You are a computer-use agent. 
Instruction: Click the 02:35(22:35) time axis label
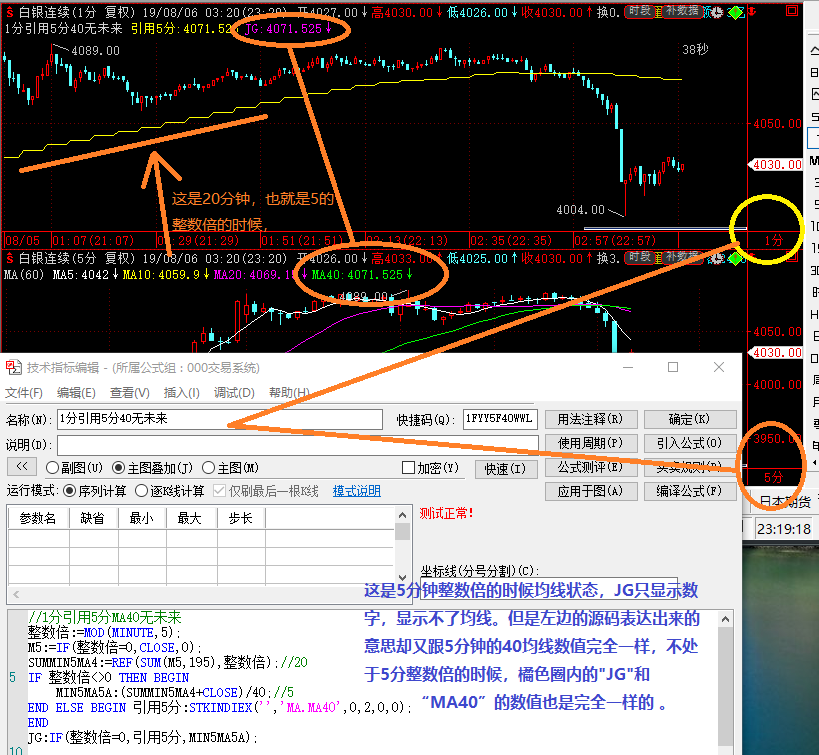point(511,241)
